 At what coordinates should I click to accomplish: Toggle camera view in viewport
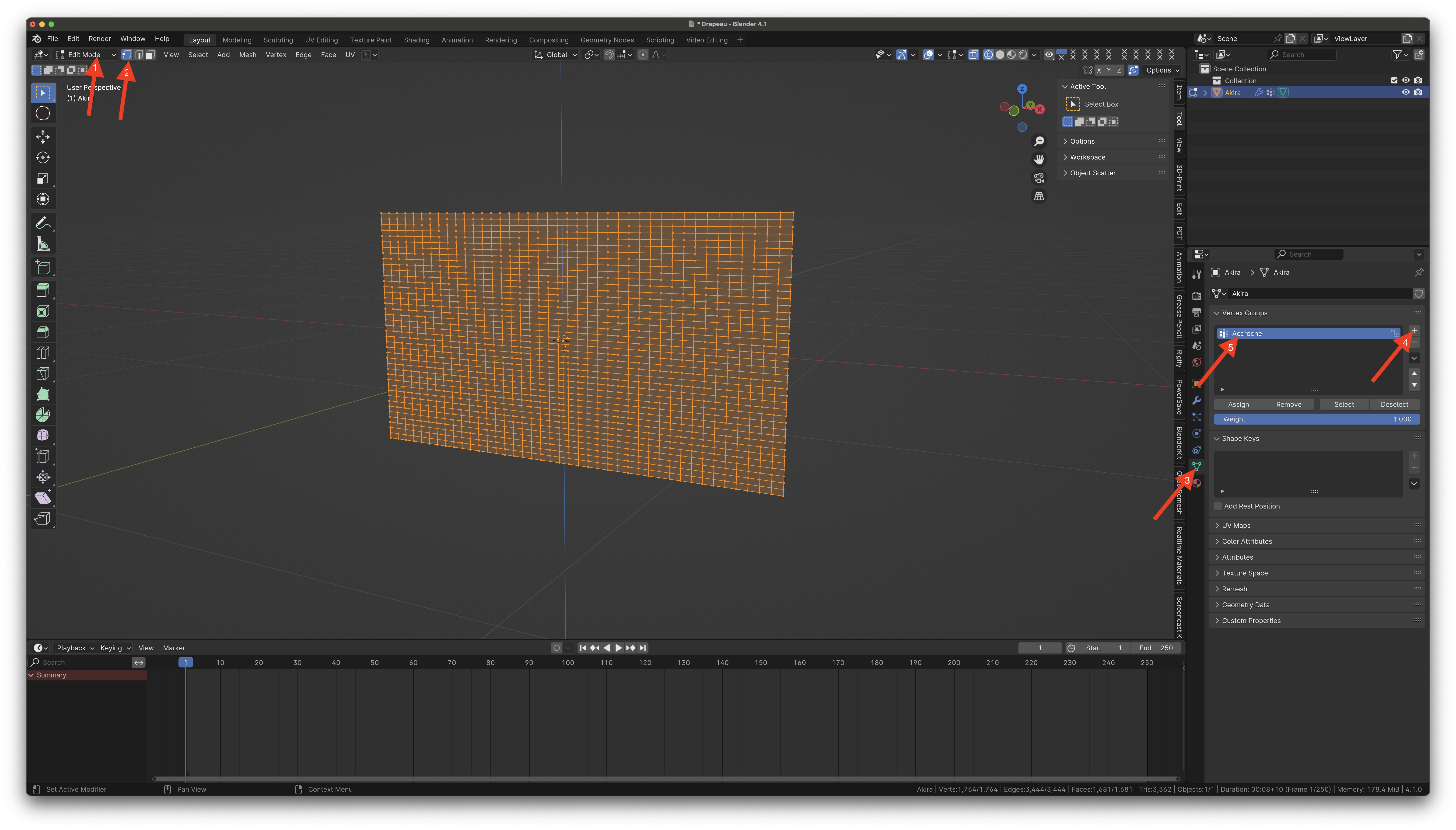[x=1039, y=178]
